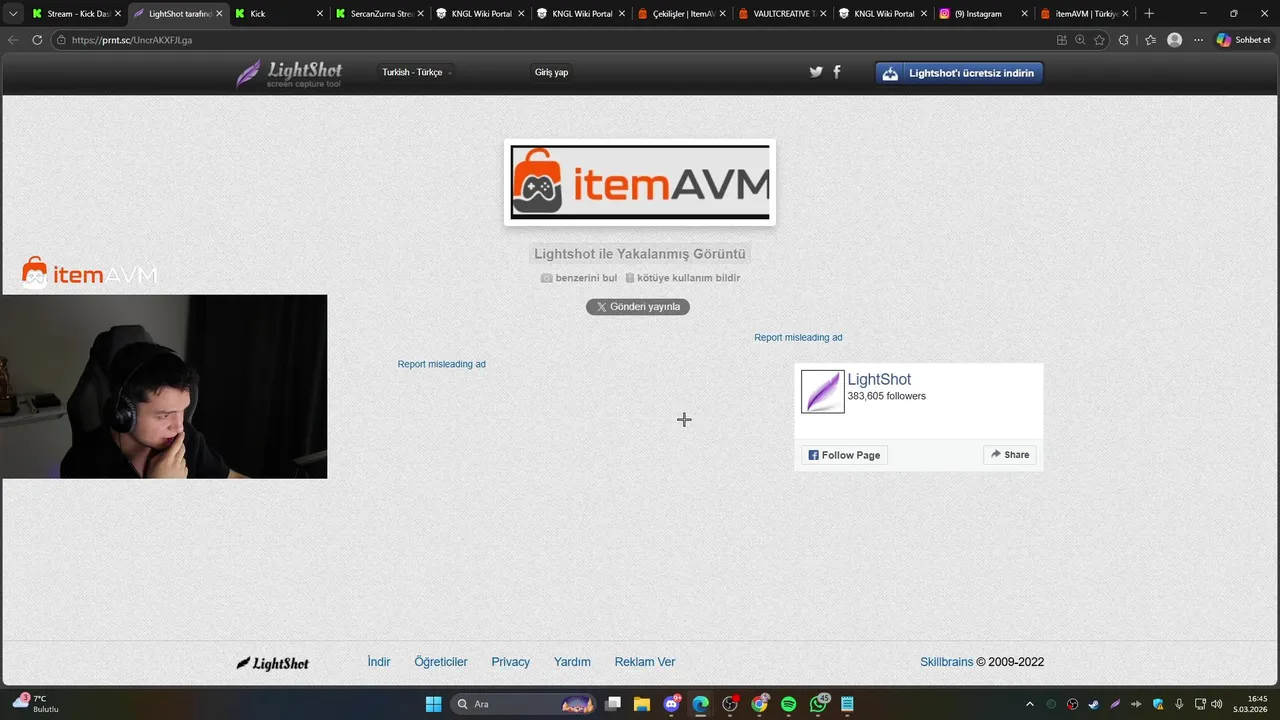Click the X Gönderi yayınla button
Screen dimensions: 1280x720
(638, 307)
